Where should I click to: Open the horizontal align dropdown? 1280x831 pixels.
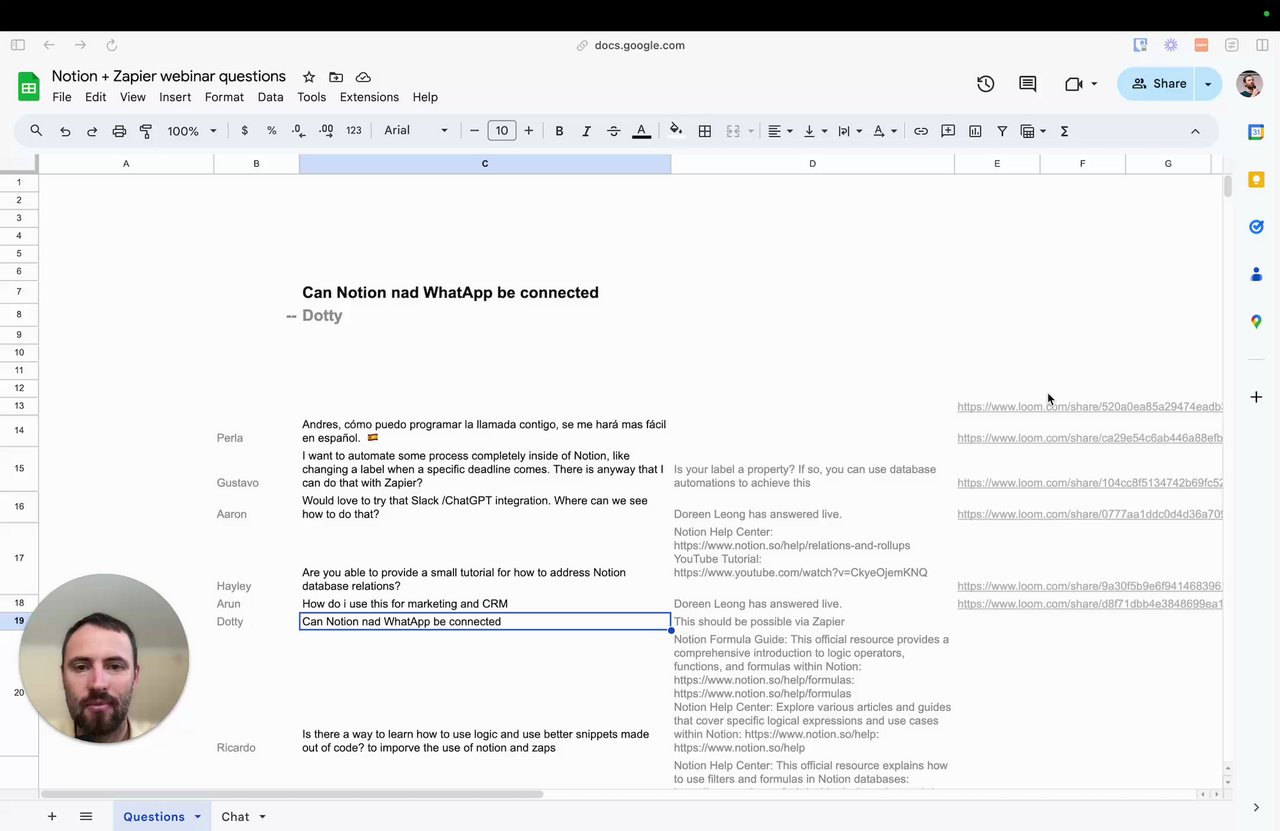coord(780,131)
